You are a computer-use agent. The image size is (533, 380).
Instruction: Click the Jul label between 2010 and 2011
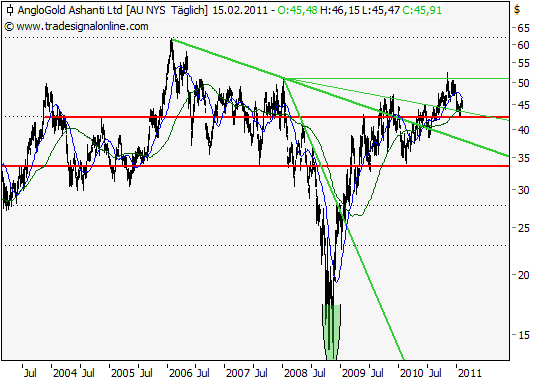tap(435, 373)
